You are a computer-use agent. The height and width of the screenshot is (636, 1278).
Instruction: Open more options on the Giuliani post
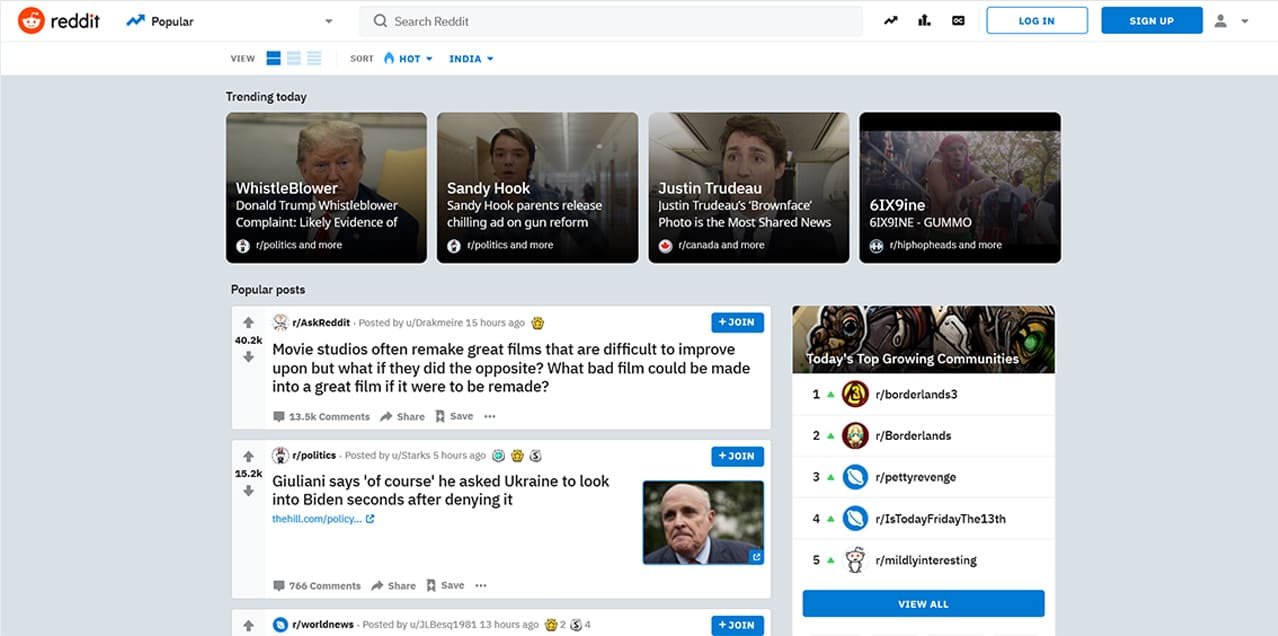click(481, 586)
